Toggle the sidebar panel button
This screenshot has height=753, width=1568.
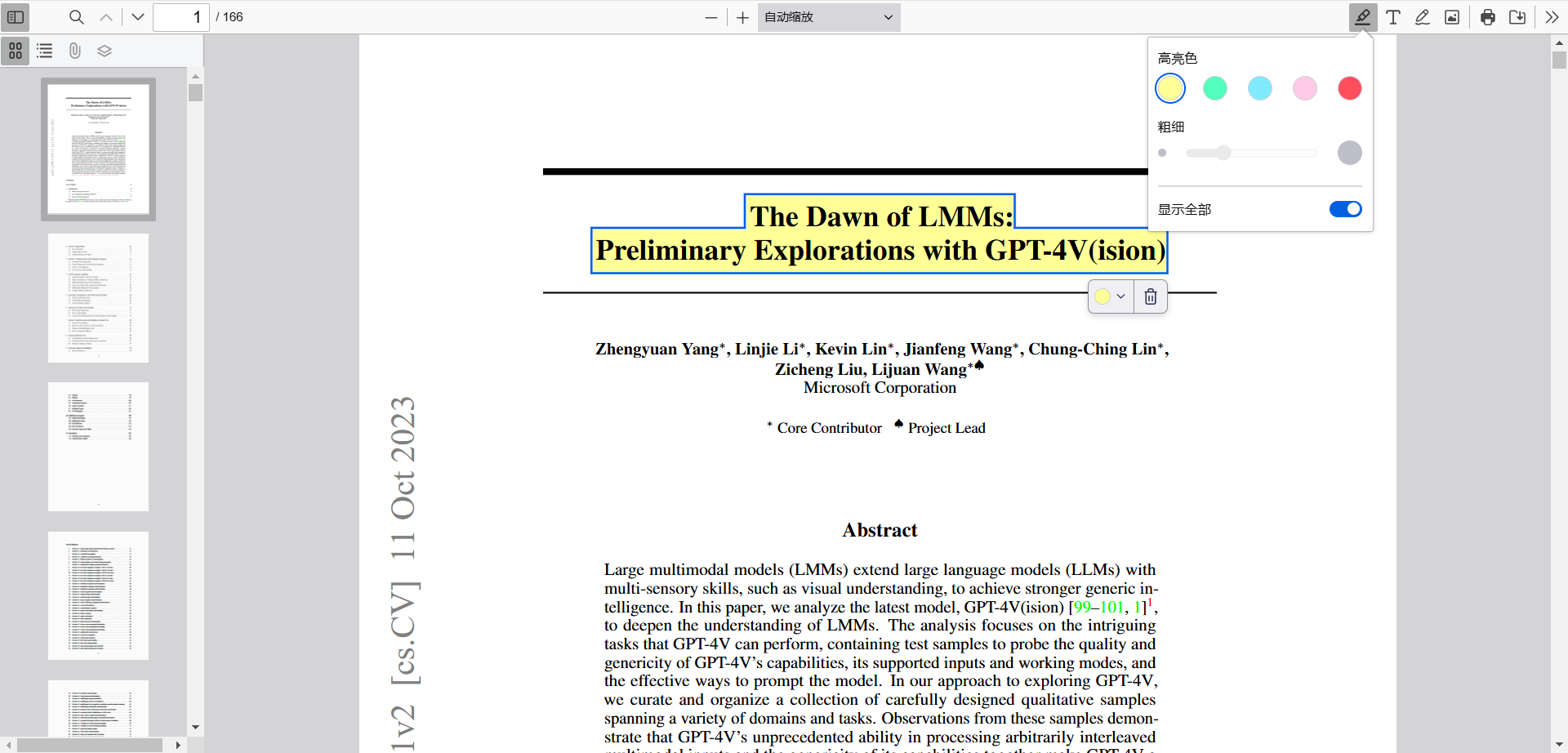[x=16, y=17]
